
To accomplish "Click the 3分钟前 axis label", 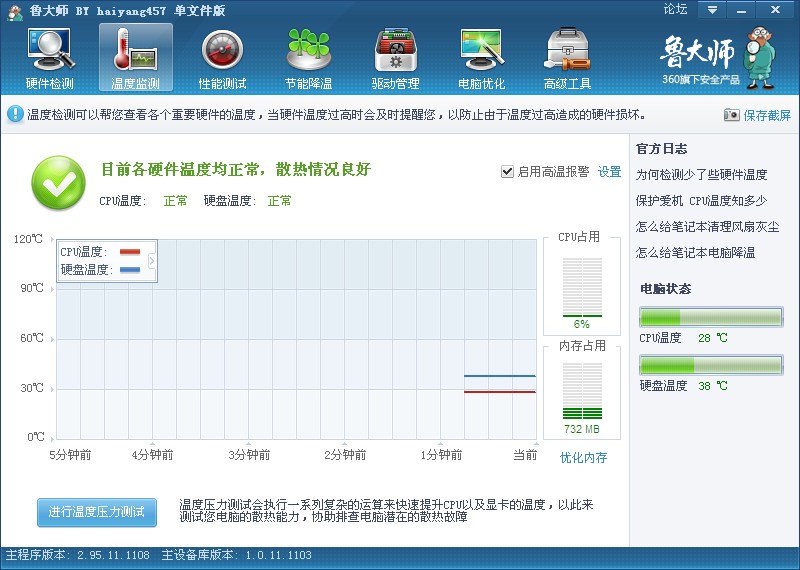I will (249, 455).
